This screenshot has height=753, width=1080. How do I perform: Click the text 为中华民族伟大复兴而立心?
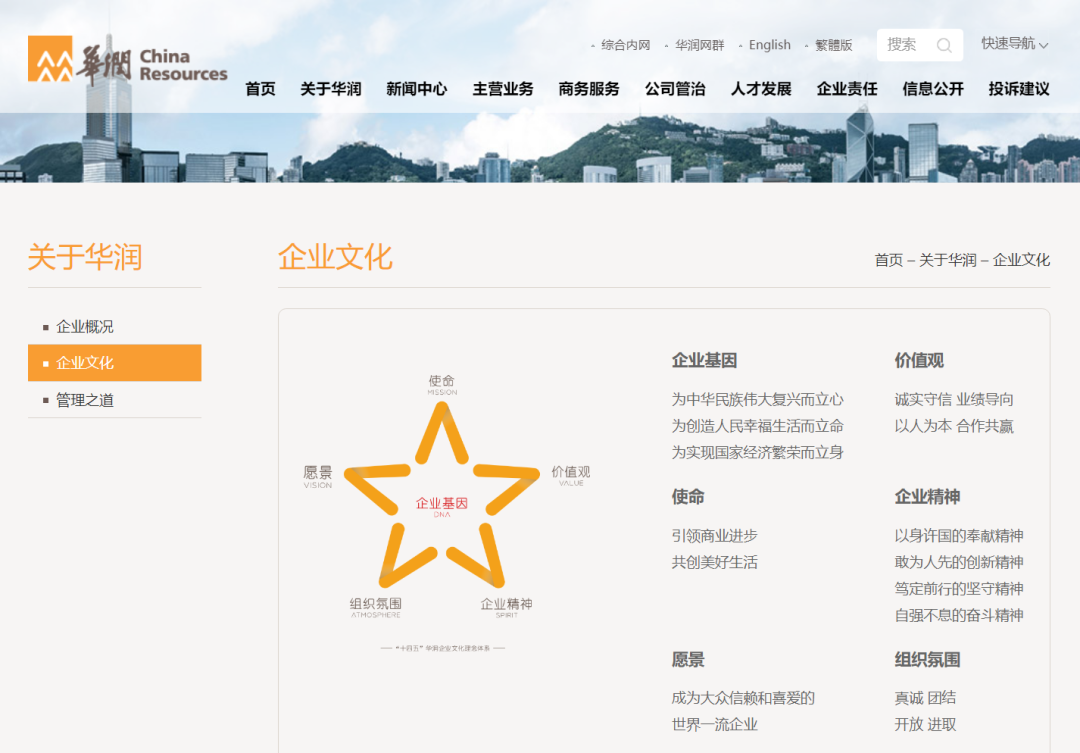[758, 400]
